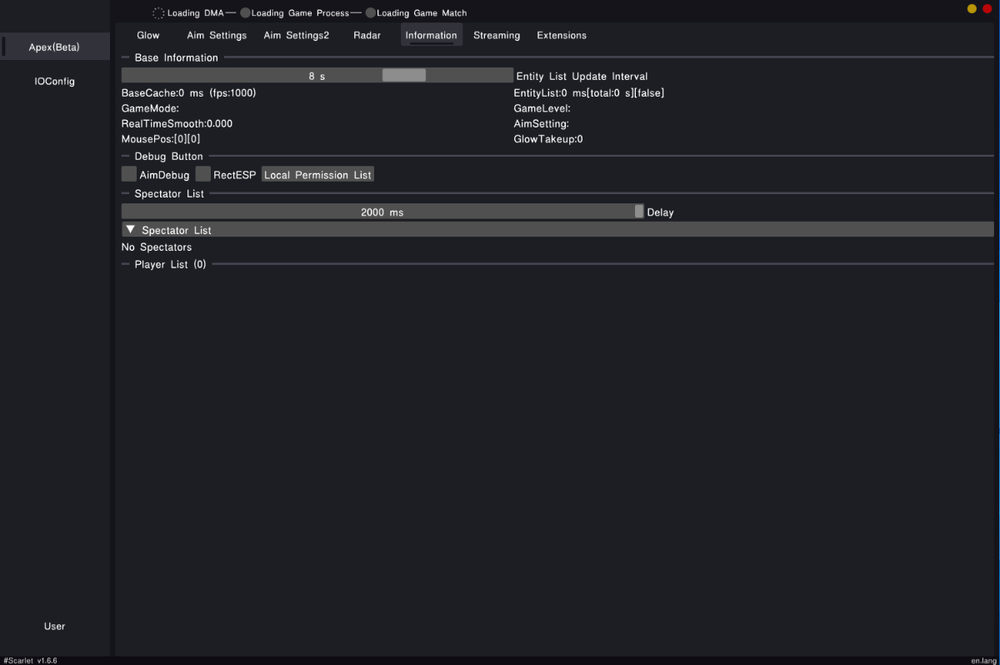This screenshot has width=1000, height=665.
Task: Open the Streaming tab
Action: (x=496, y=35)
